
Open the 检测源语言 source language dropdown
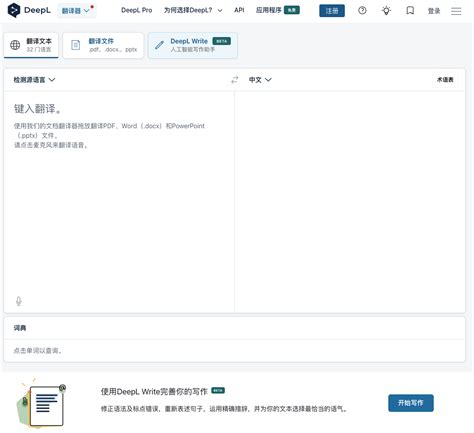[x=34, y=80]
